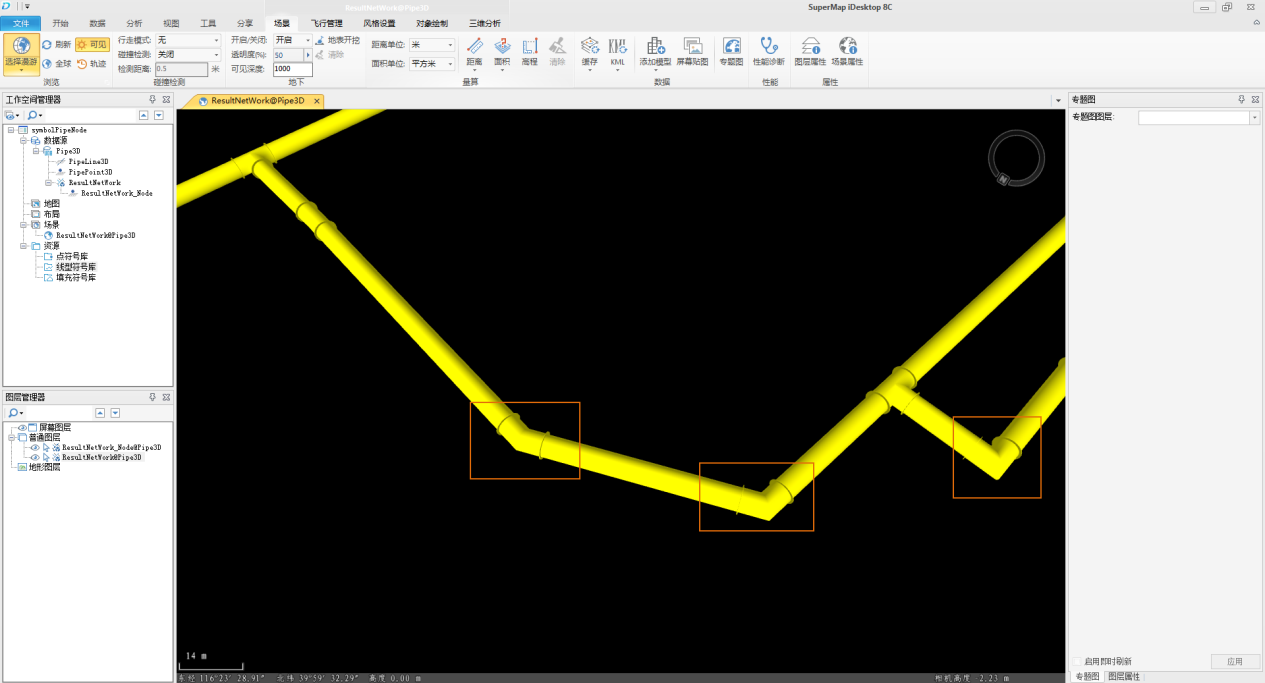Screen dimensions: 1265x683
Task: Collapse the 场景 scenes node
Action: 23,225
